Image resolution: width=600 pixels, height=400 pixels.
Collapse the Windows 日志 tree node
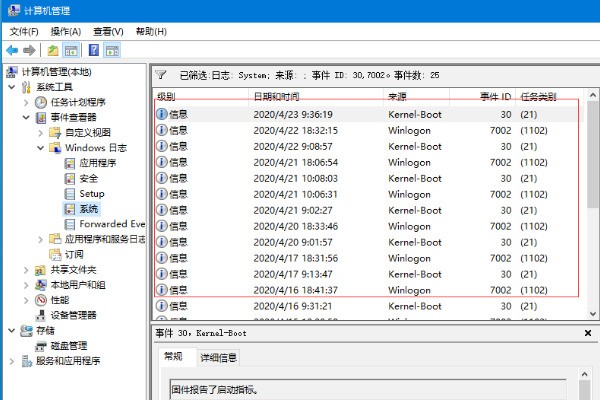pos(41,148)
